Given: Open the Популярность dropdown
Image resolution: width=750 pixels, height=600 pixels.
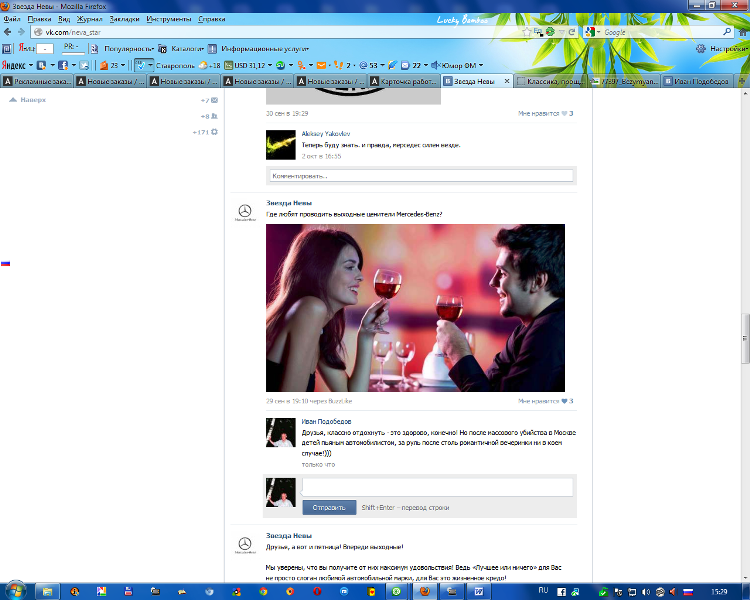Looking at the screenshot, I should point(129,49).
